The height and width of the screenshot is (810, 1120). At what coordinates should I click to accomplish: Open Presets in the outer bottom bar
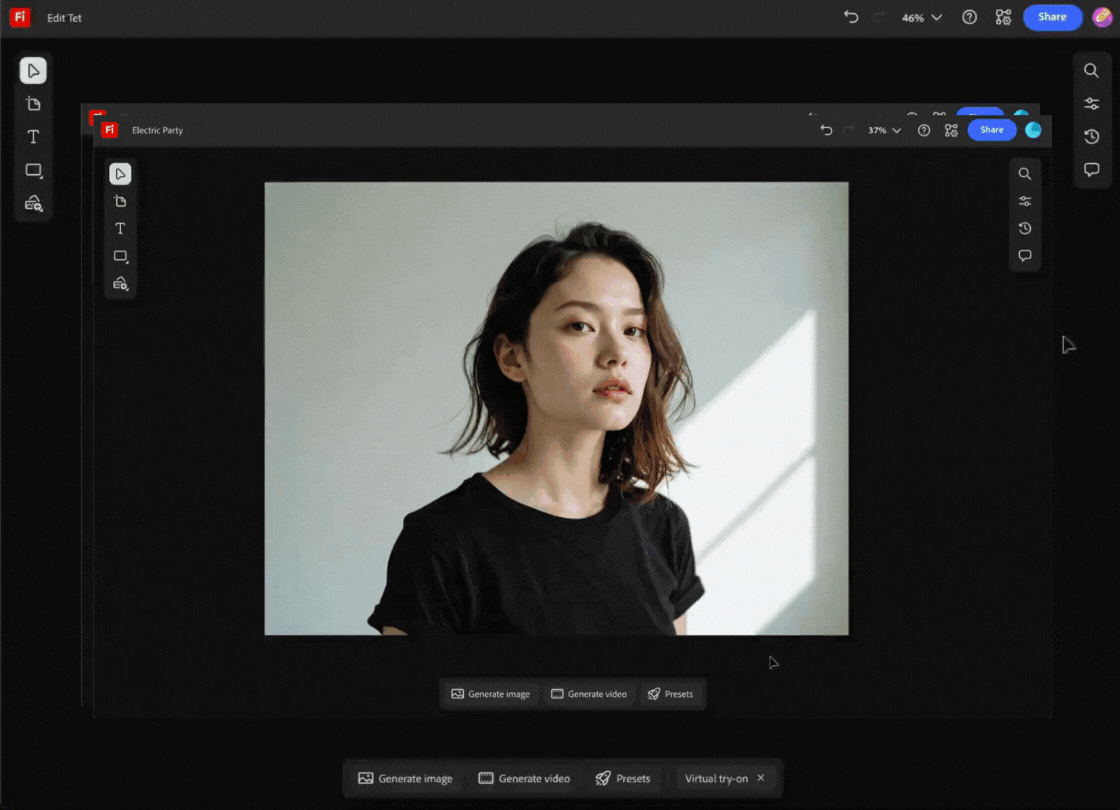click(x=623, y=779)
